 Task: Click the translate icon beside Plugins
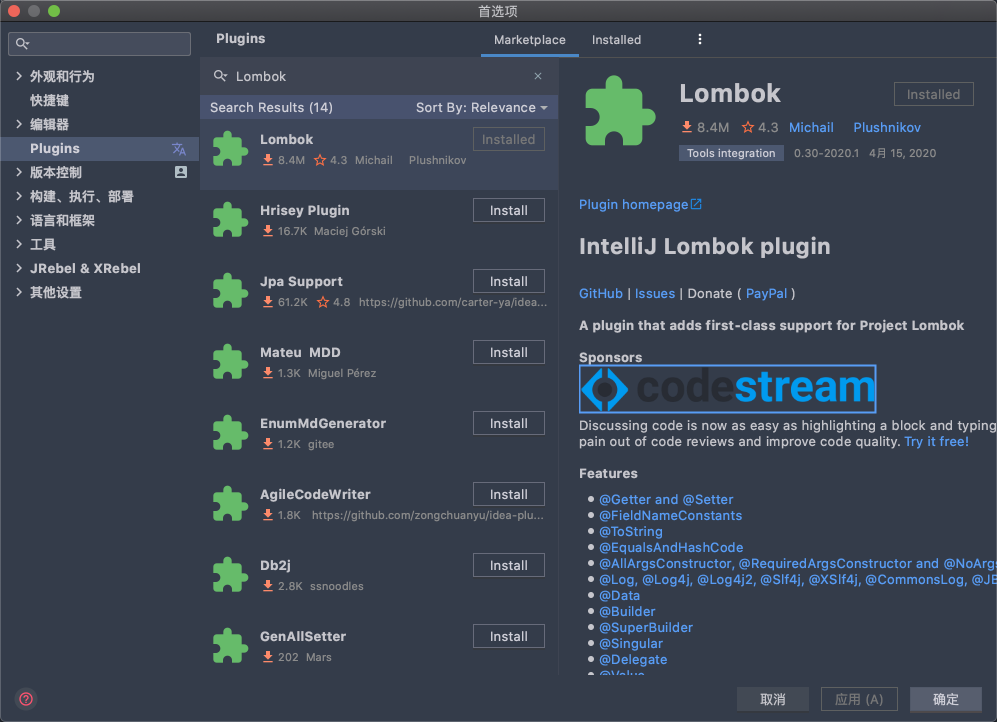coord(179,149)
